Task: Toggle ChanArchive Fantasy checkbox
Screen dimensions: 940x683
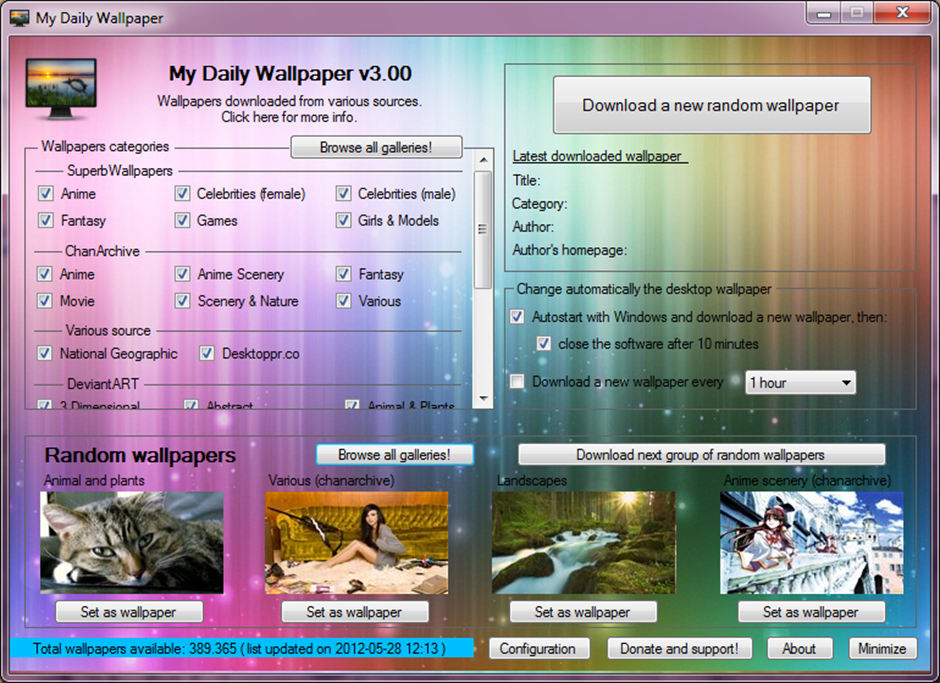Action: click(343, 274)
